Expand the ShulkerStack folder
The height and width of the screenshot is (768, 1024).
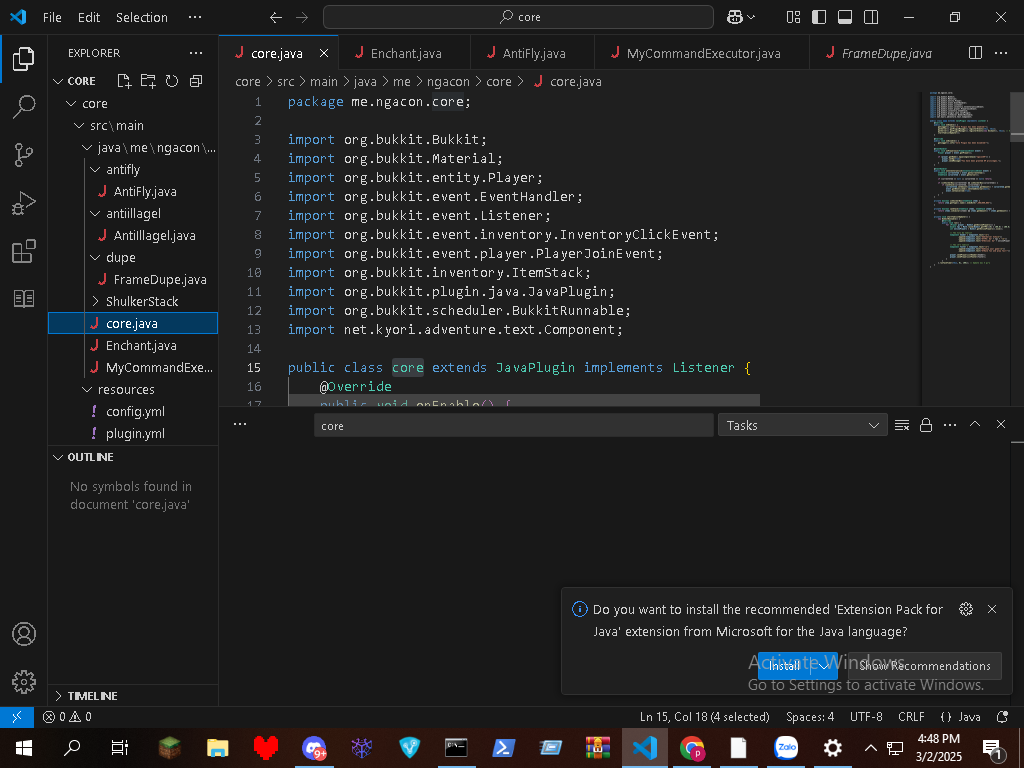tap(141, 301)
